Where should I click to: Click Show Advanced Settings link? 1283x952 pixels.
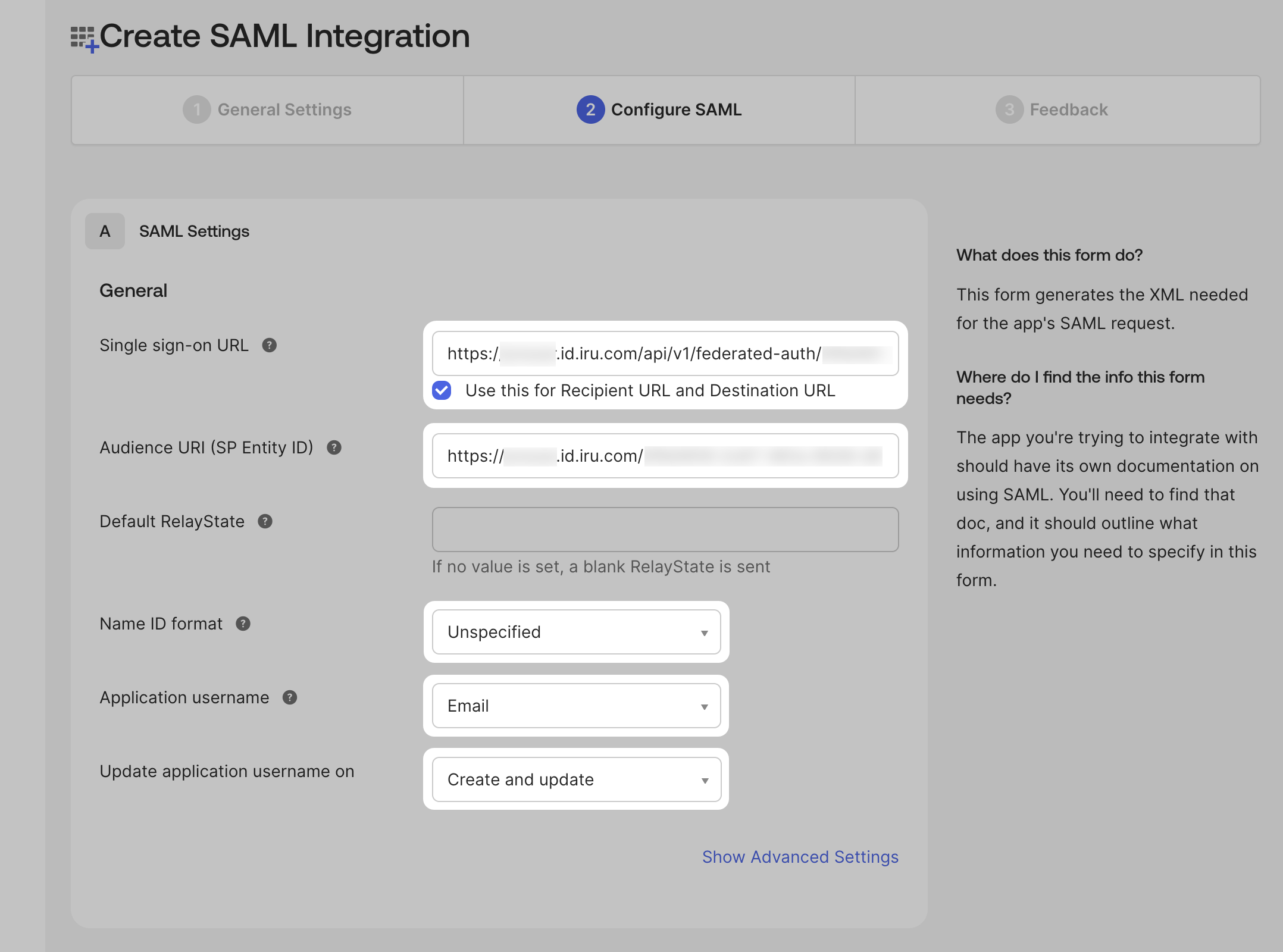800,857
